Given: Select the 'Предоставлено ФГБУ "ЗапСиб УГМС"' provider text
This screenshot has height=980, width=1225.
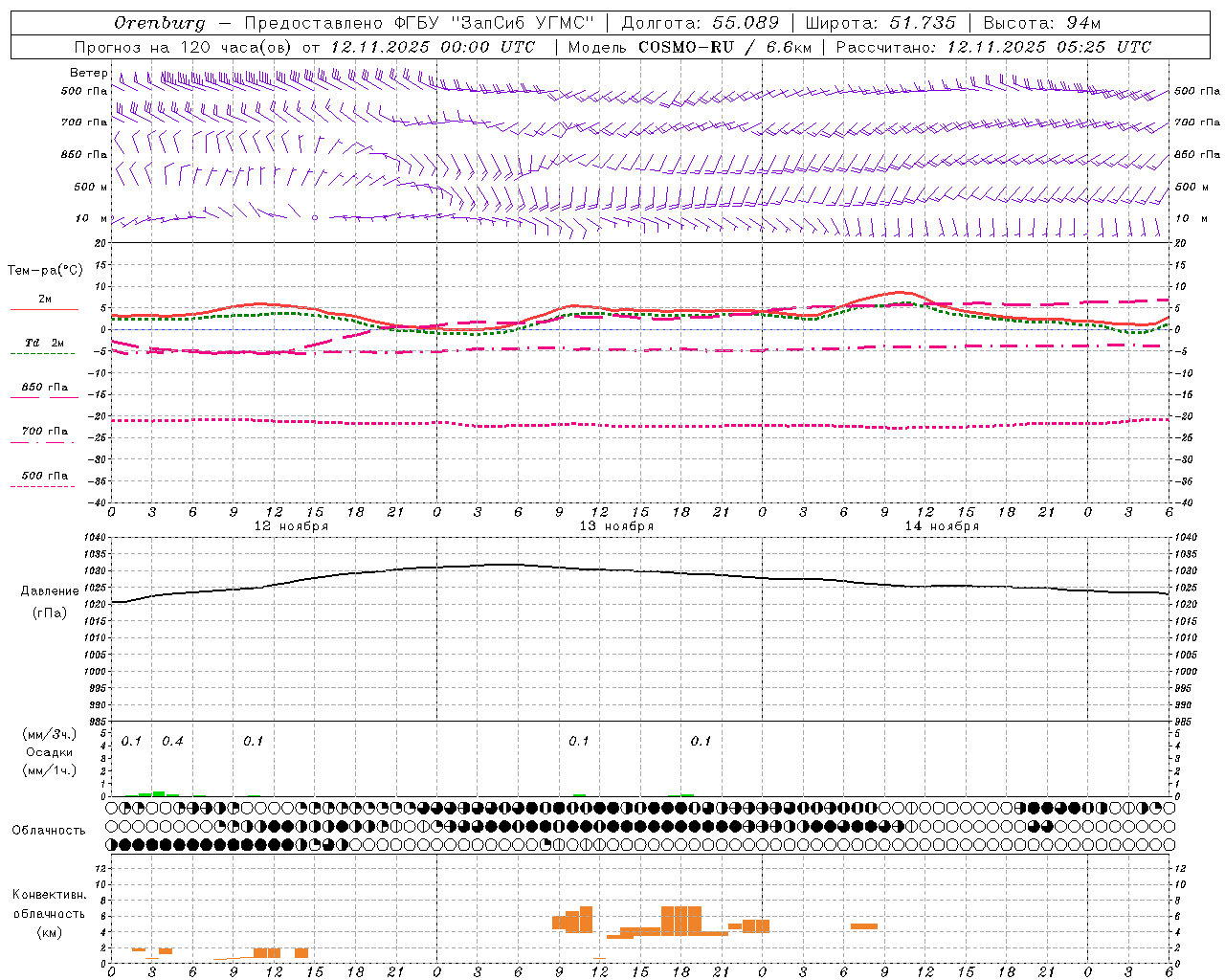Looking at the screenshot, I should click(419, 23).
